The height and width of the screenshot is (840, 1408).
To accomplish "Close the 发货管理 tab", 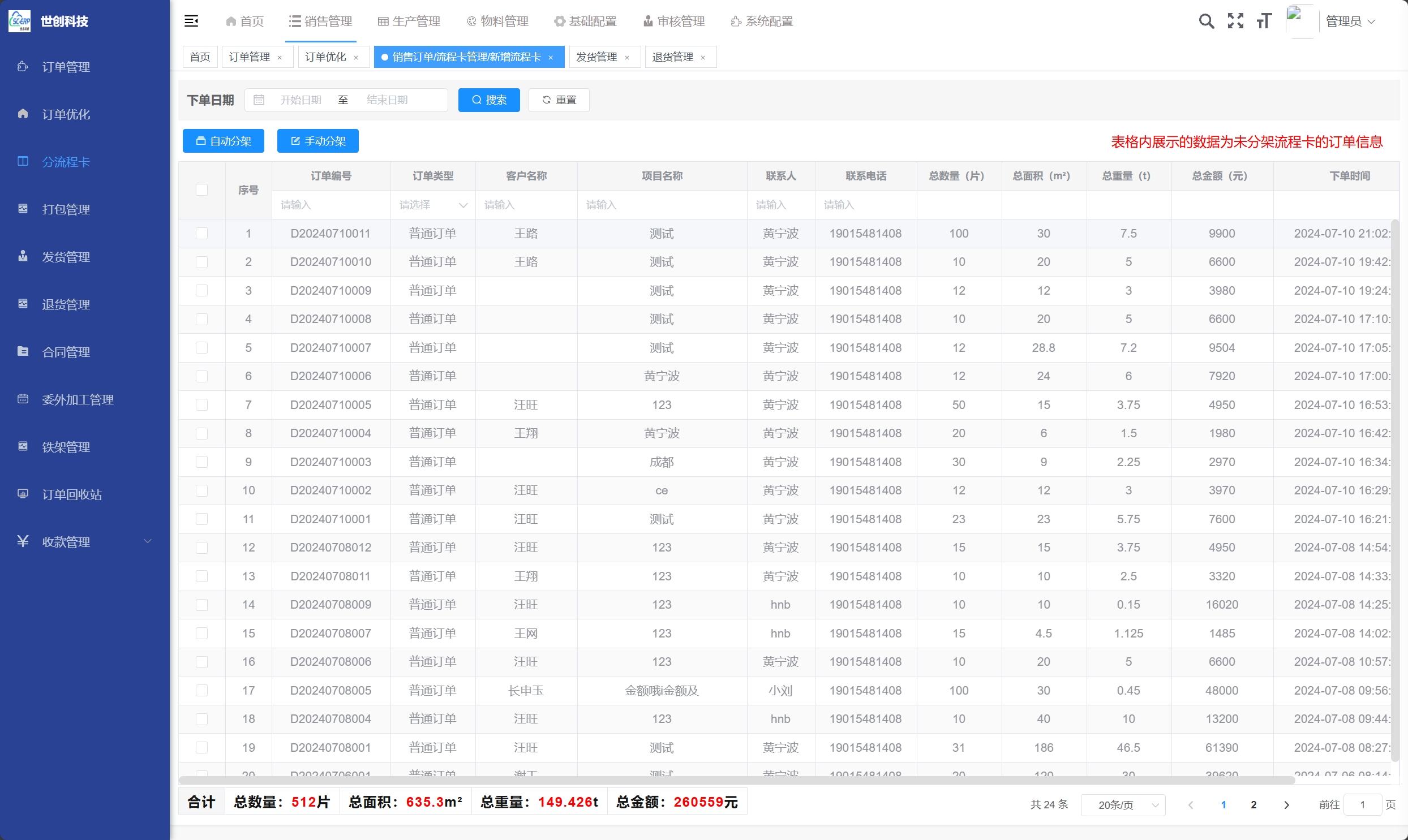I will 627,58.
